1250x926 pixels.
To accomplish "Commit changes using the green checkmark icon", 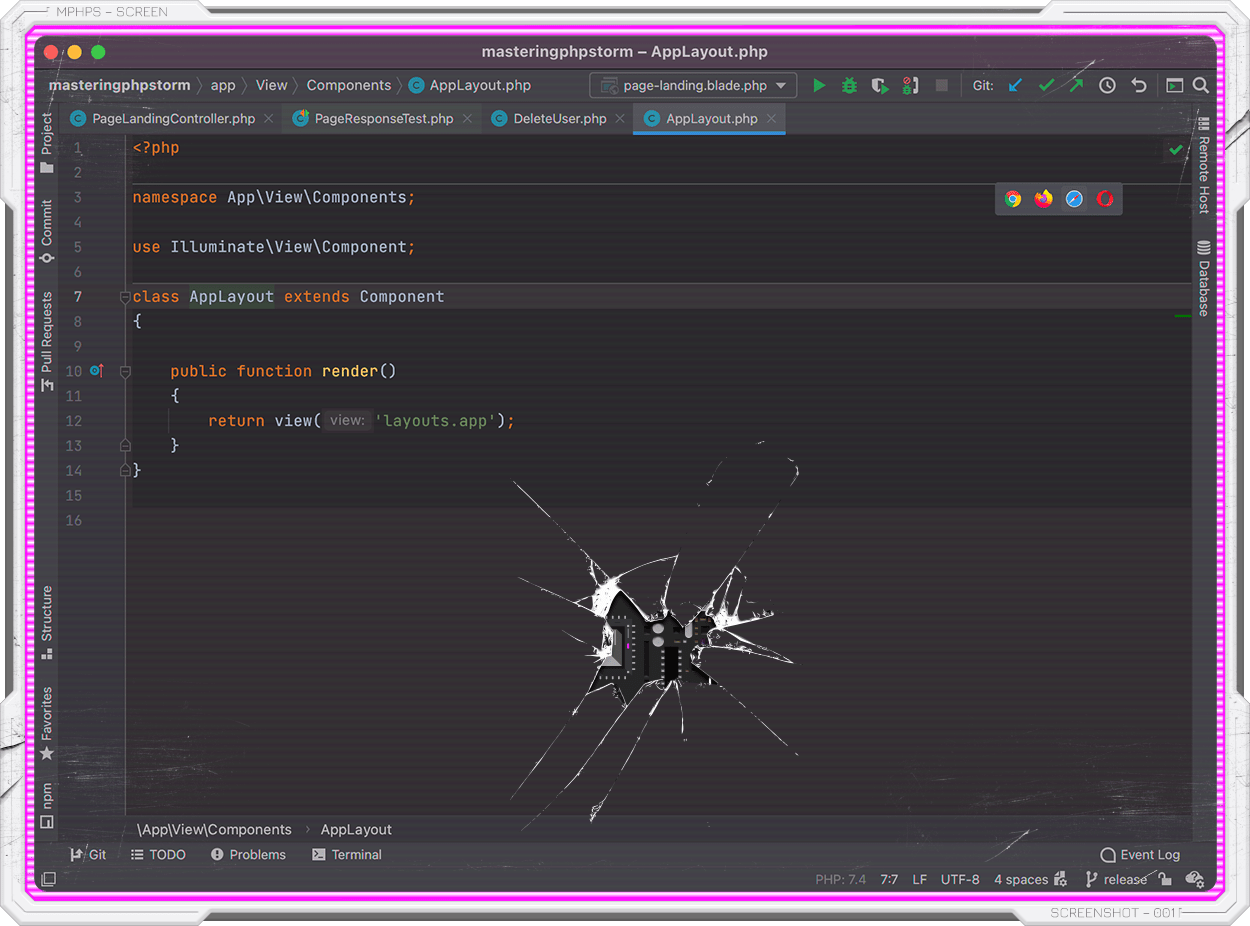I will 1046,85.
